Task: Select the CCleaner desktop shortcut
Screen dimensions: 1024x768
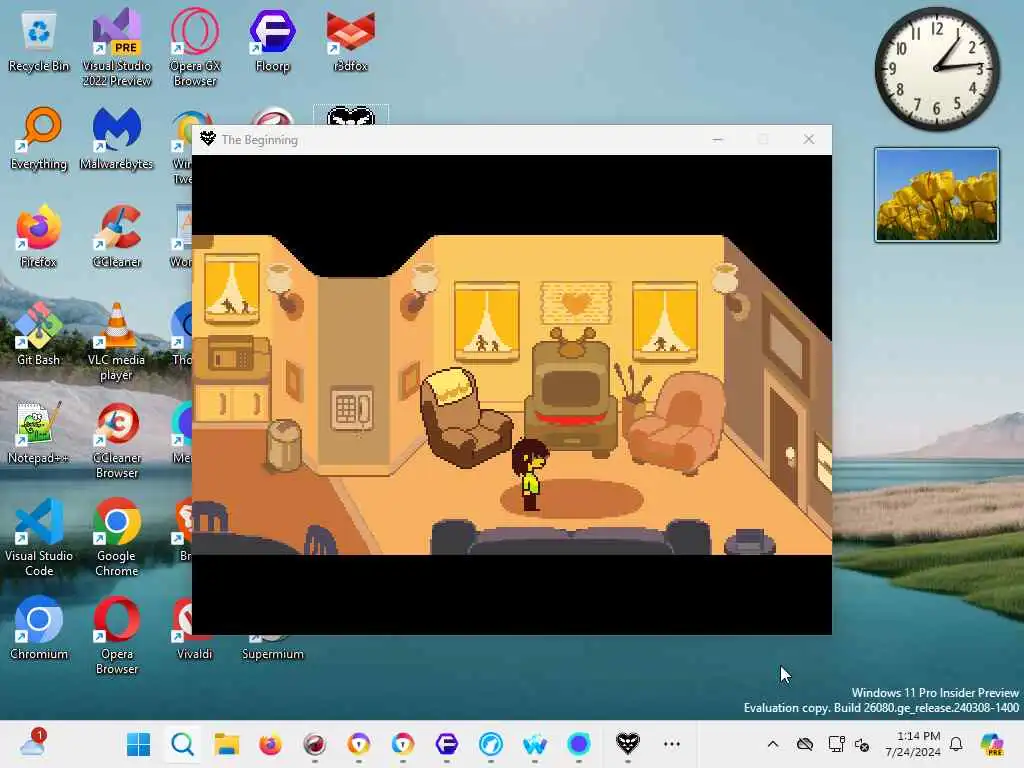Action: pyautogui.click(x=116, y=237)
